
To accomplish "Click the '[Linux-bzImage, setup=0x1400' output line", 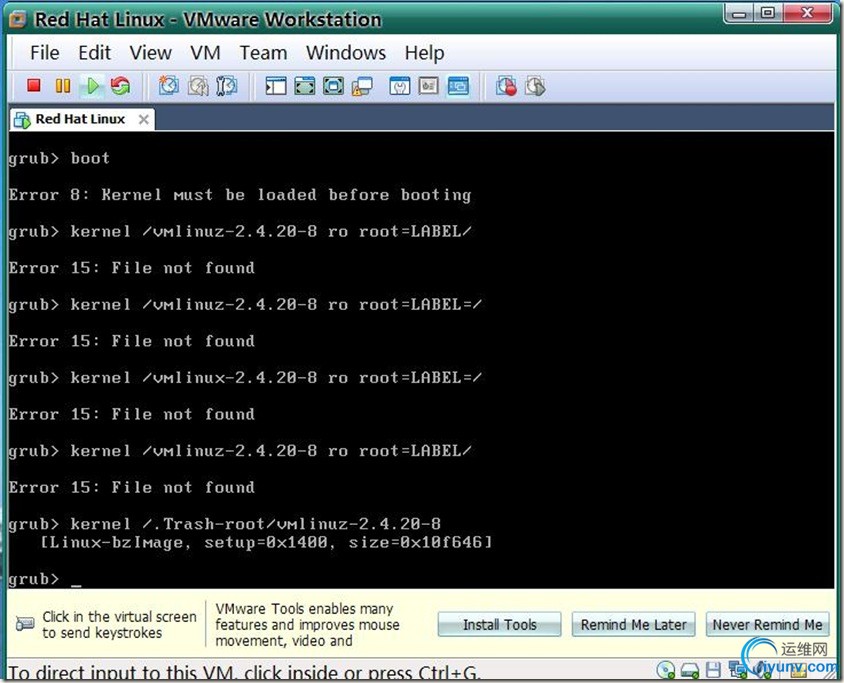I will point(267,542).
